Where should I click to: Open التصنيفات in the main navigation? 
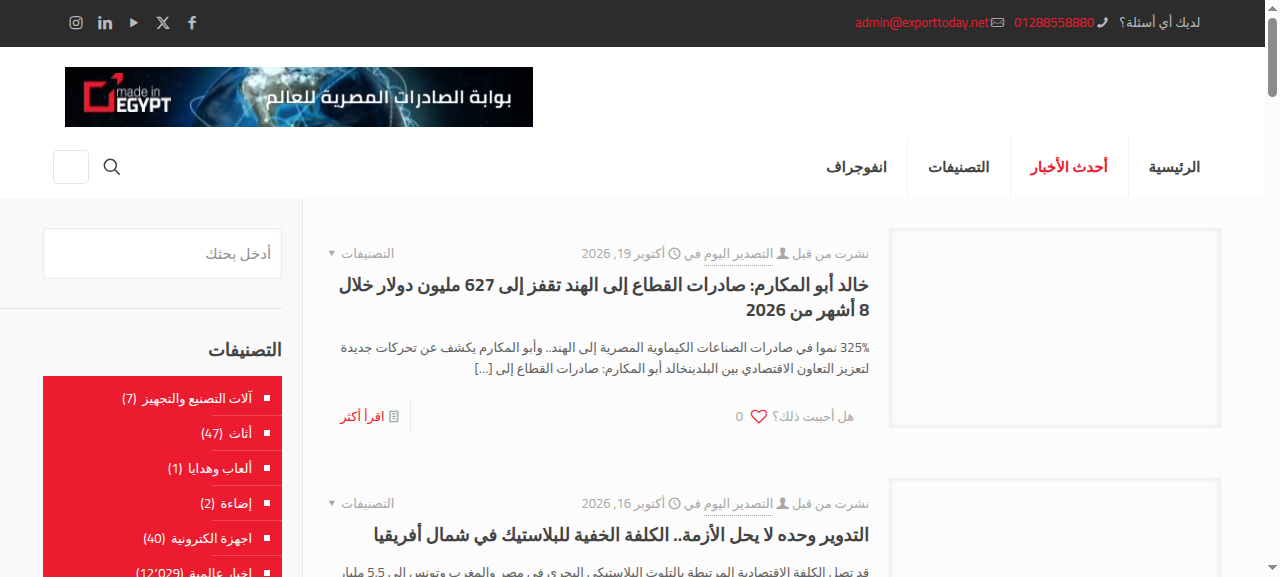pos(959,167)
